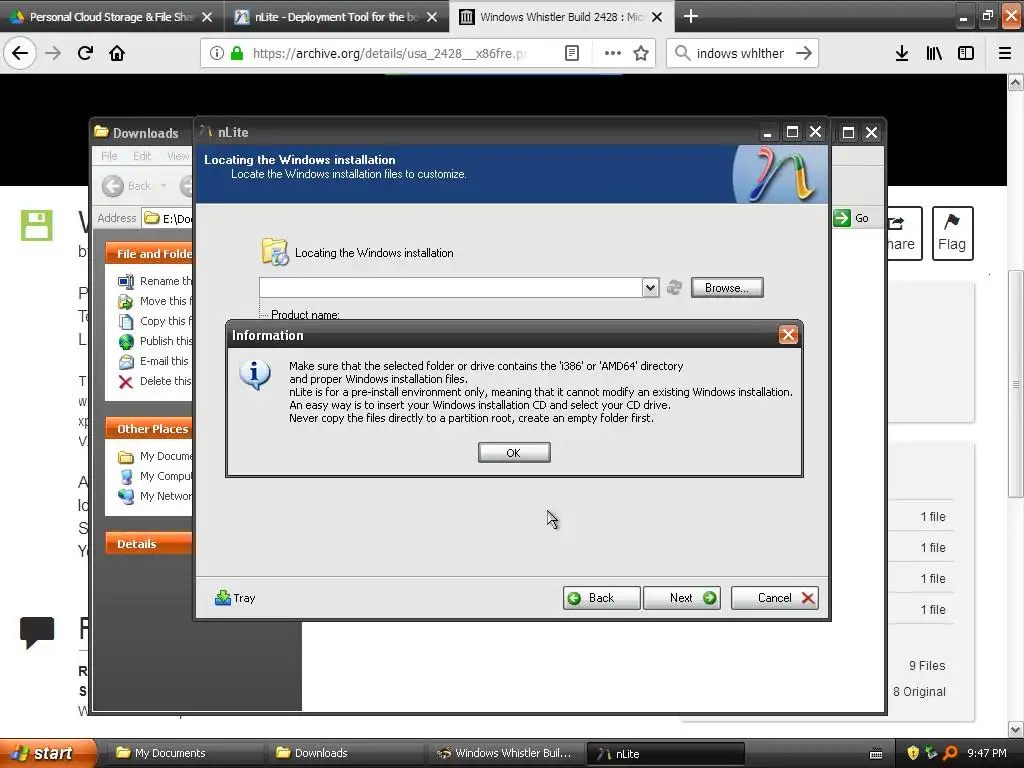
Task: Click Copy this file in Downloads
Action: 155,321
